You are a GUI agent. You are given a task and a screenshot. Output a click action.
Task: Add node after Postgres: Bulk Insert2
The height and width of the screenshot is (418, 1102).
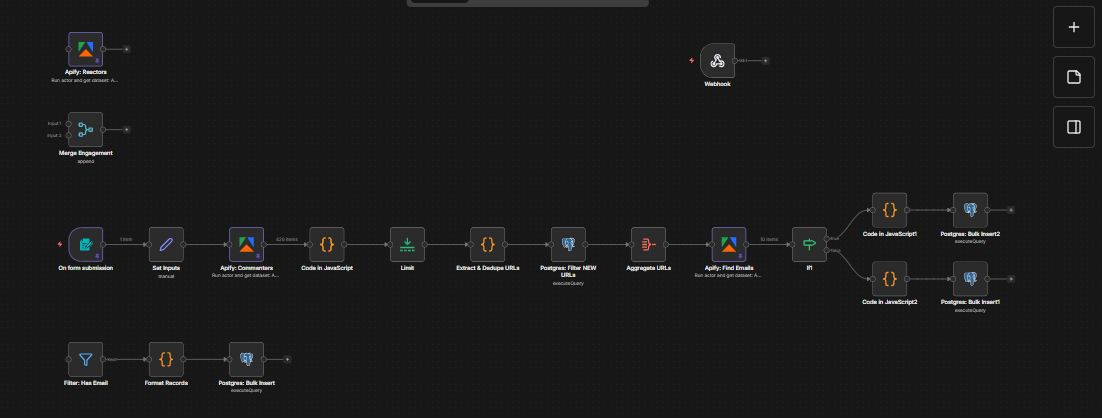click(1011, 209)
